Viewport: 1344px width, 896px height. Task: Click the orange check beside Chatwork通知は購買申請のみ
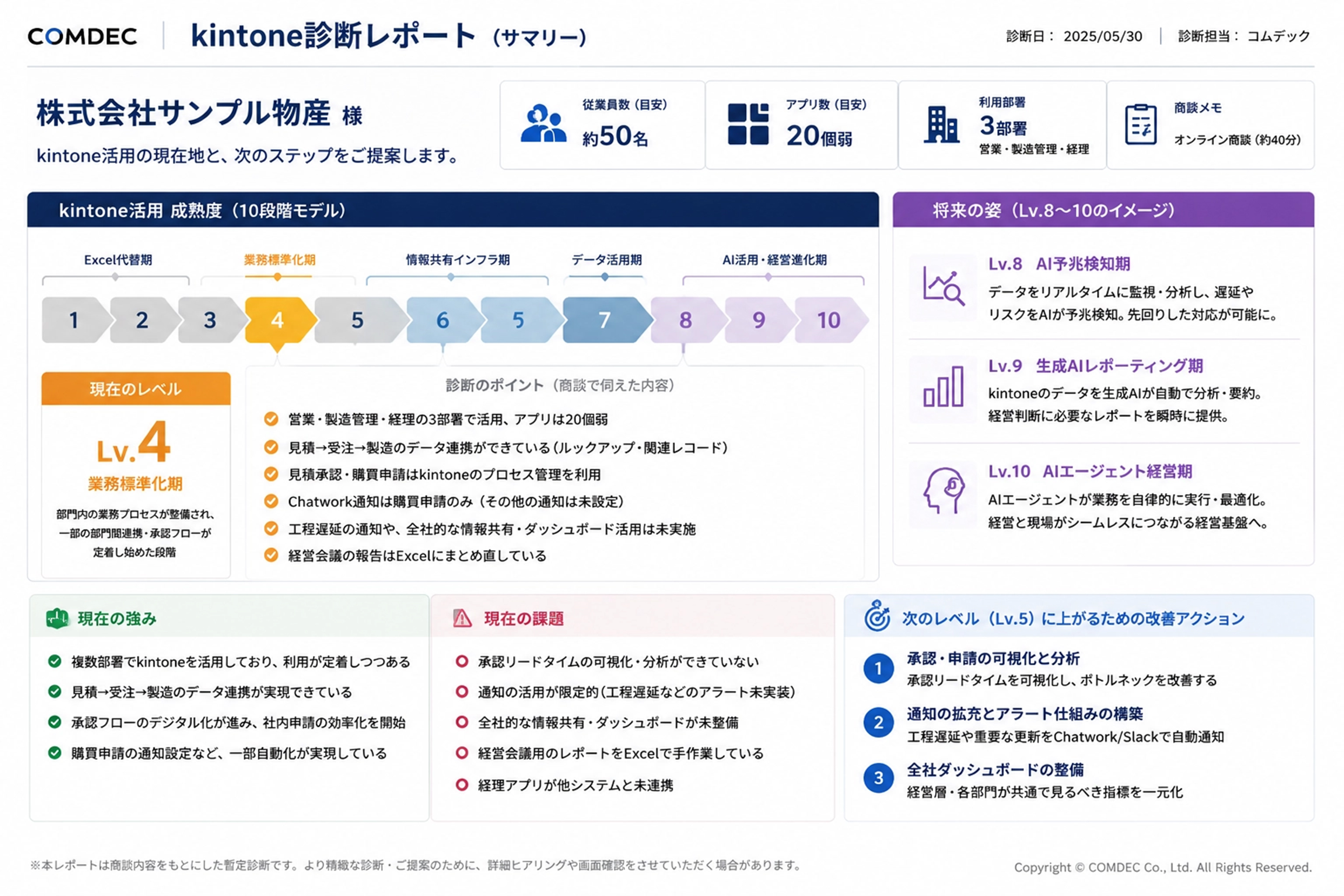tap(271, 501)
